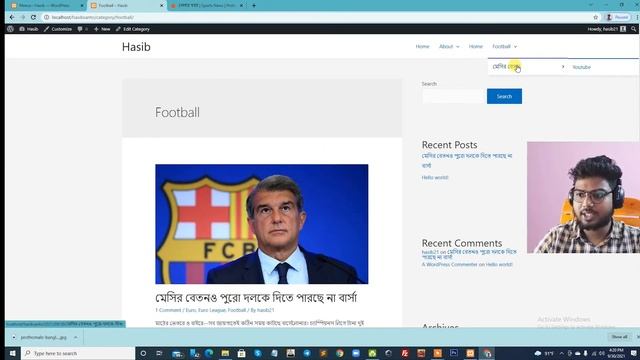Open Google Chrome icon on the taskbar

340,353
